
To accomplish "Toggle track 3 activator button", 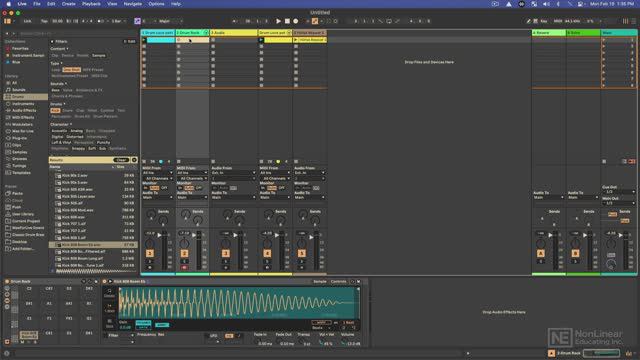I will click(225, 253).
